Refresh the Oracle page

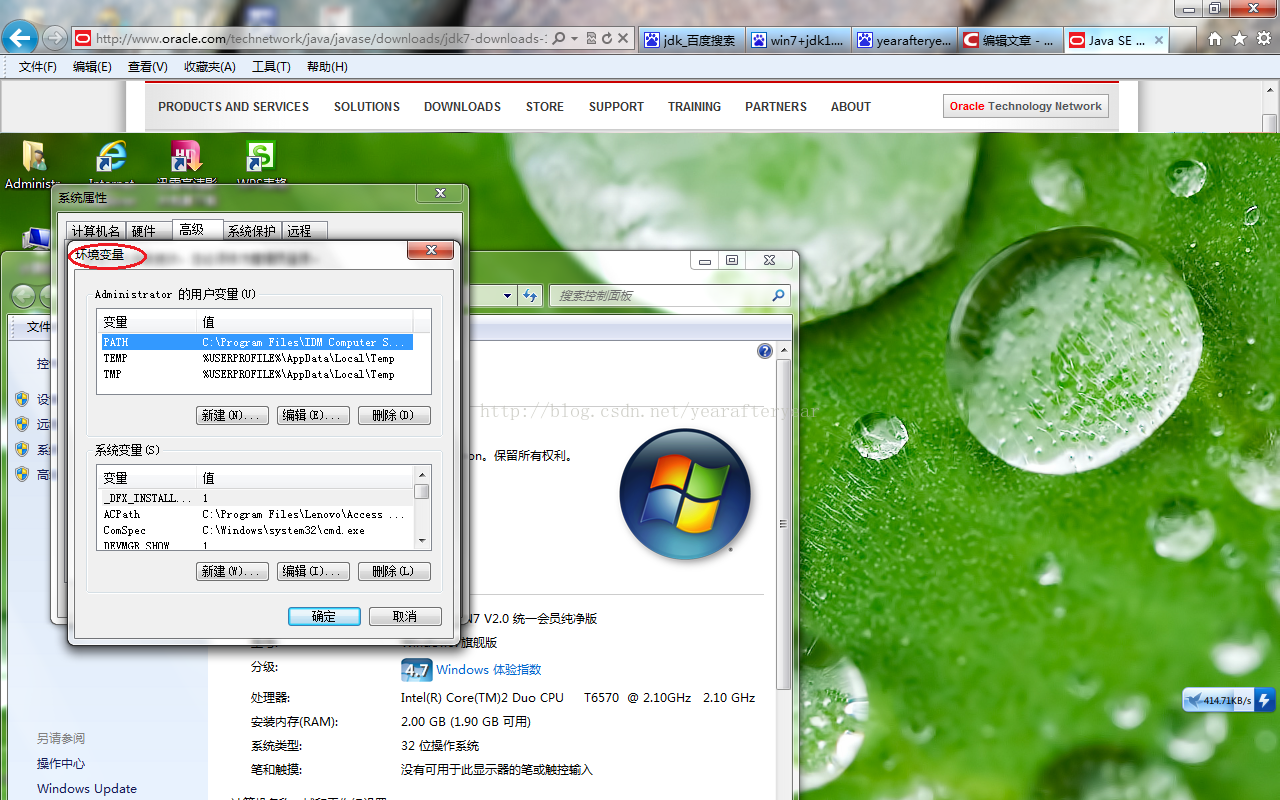click(607, 38)
